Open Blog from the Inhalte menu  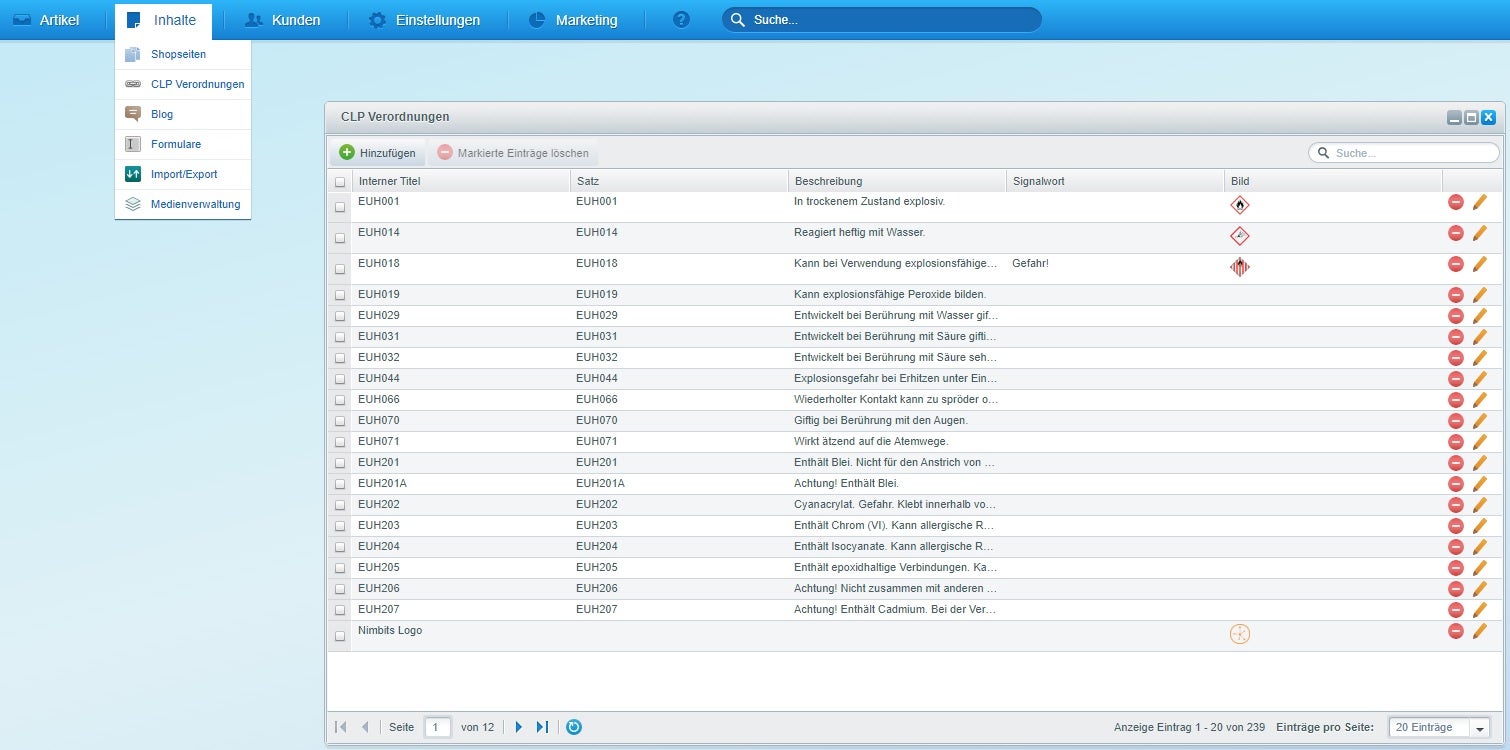(183, 115)
